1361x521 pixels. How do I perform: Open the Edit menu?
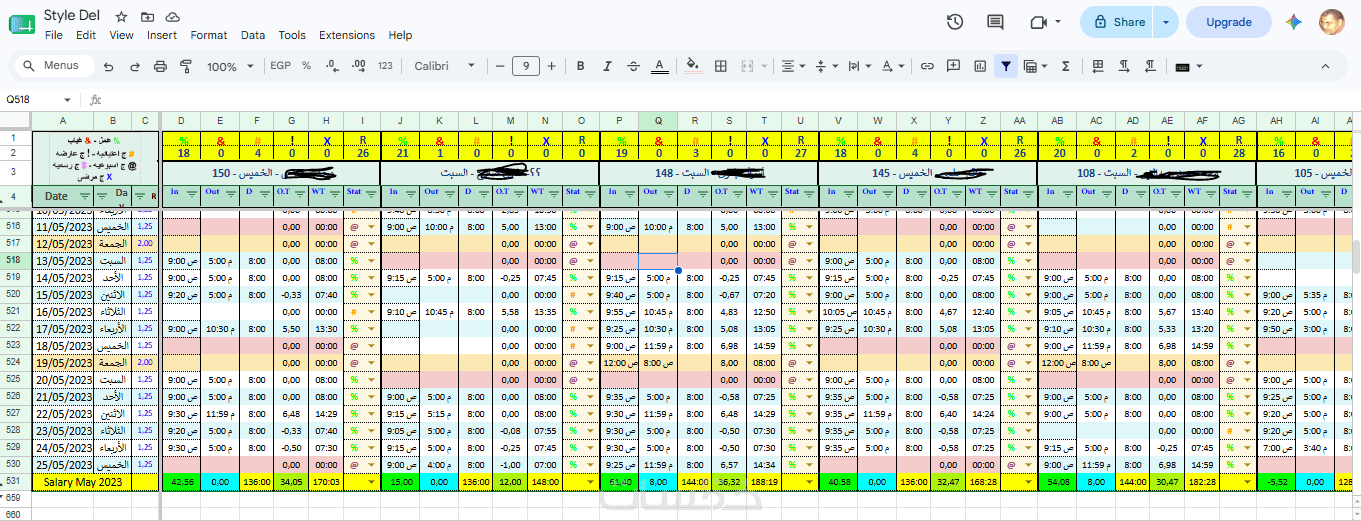click(86, 35)
